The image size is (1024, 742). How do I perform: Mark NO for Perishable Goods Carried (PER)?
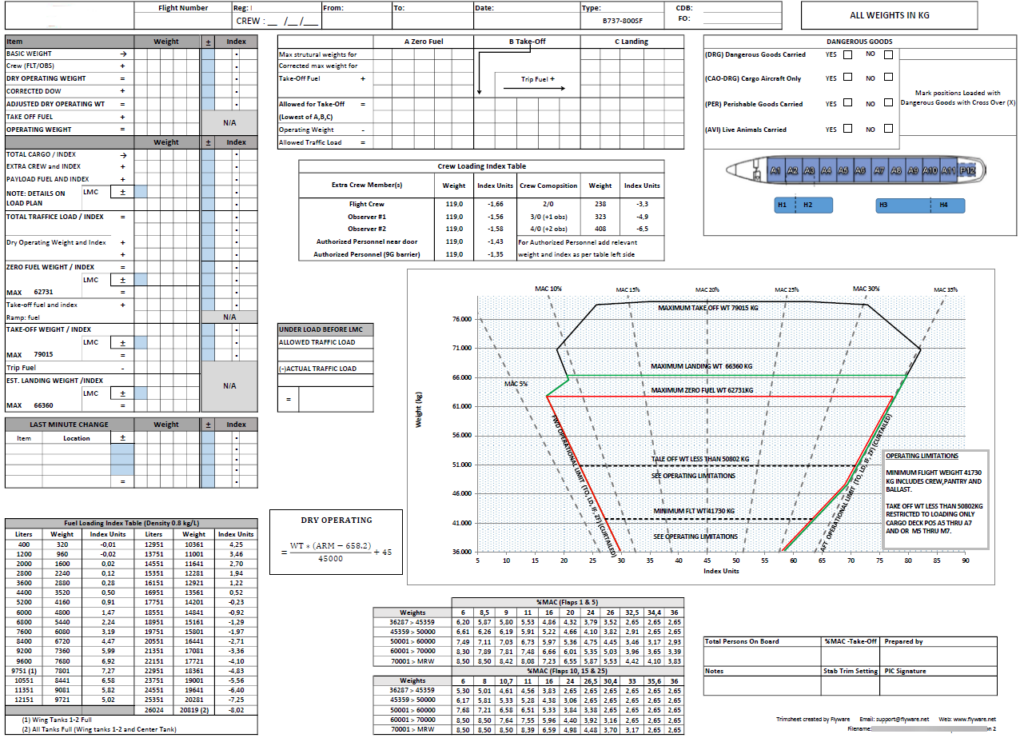tap(888, 103)
